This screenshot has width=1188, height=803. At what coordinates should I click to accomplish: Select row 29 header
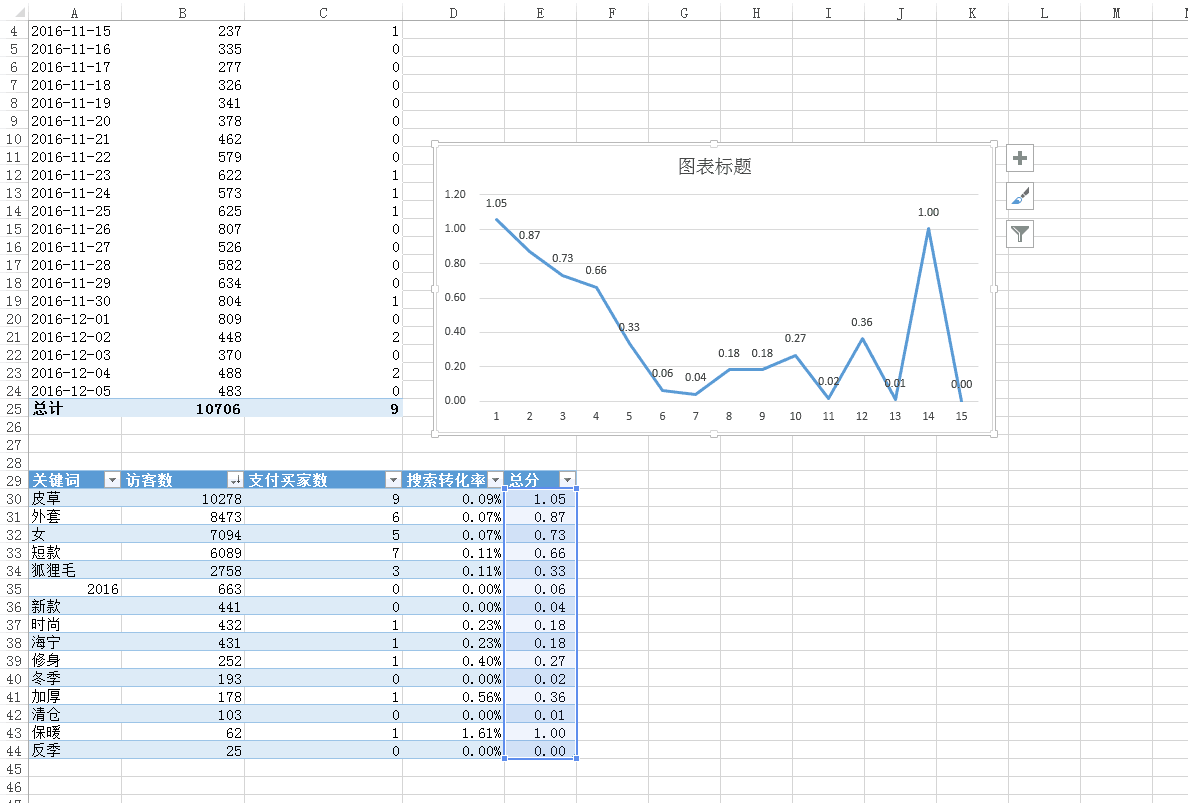14,480
